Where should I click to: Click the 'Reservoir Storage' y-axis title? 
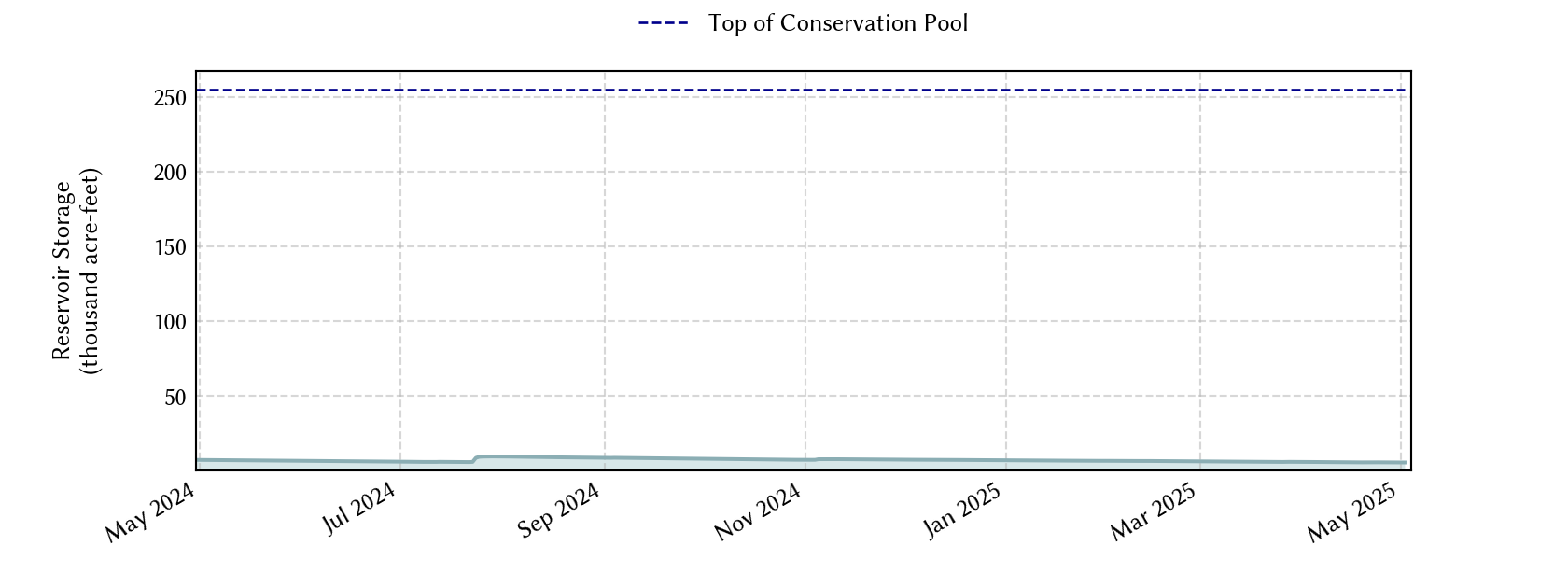[76, 271]
